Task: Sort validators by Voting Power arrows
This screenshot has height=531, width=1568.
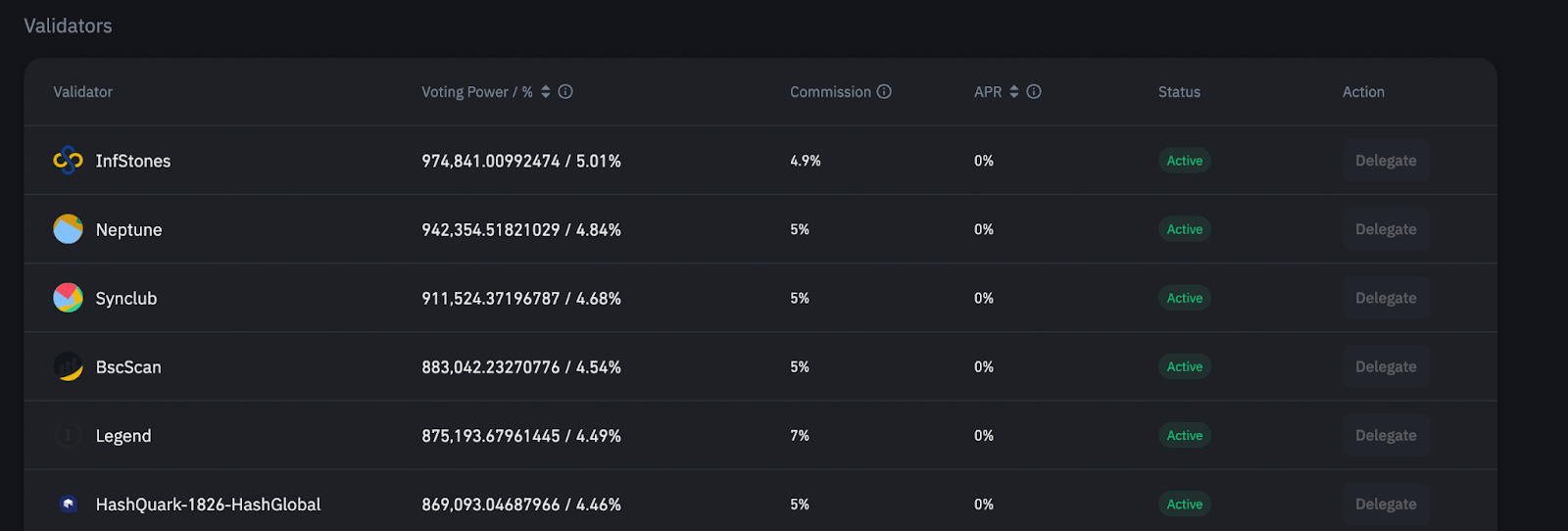Action: coord(546,91)
